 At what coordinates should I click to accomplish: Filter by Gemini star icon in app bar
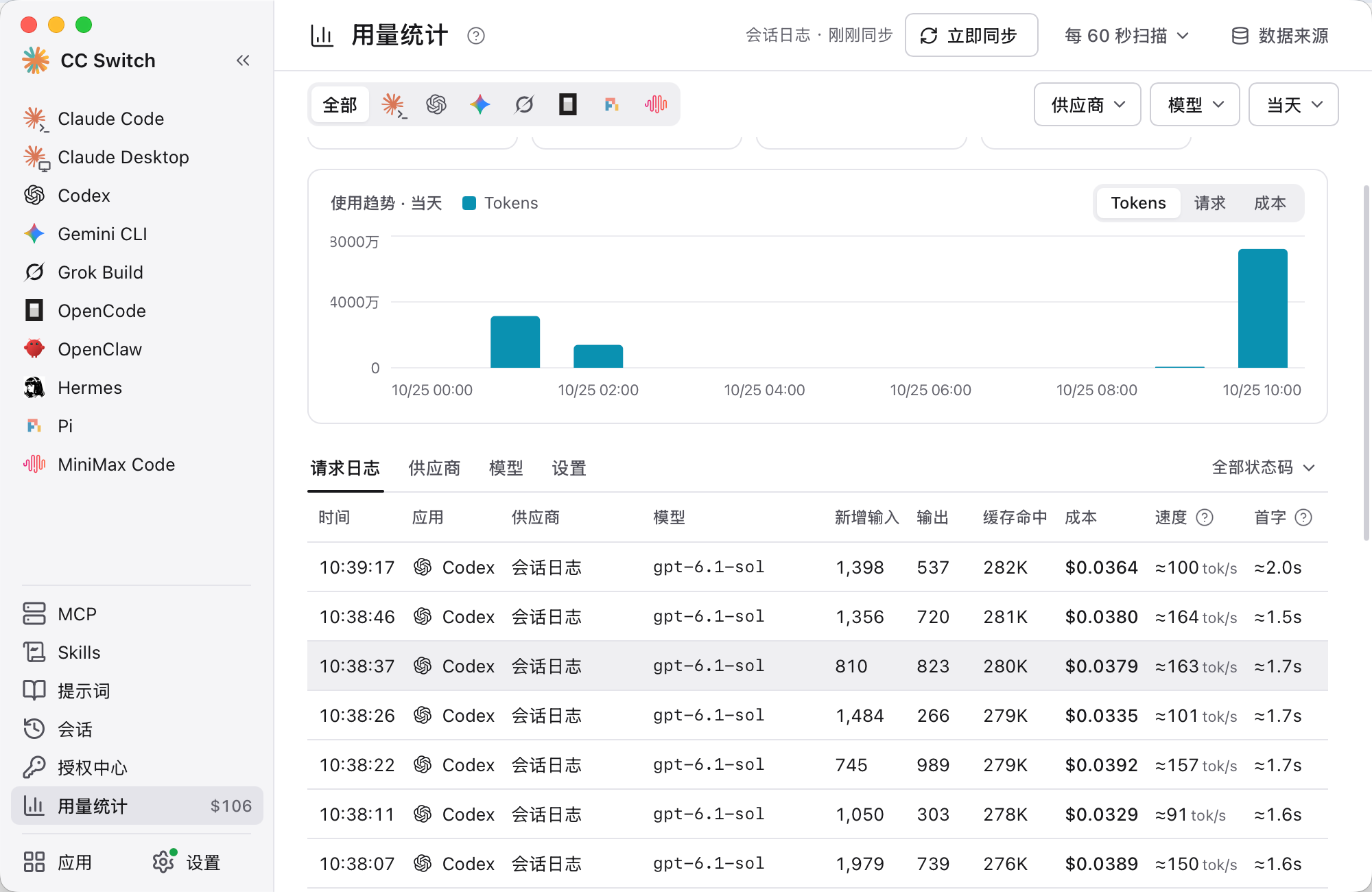[x=480, y=105]
